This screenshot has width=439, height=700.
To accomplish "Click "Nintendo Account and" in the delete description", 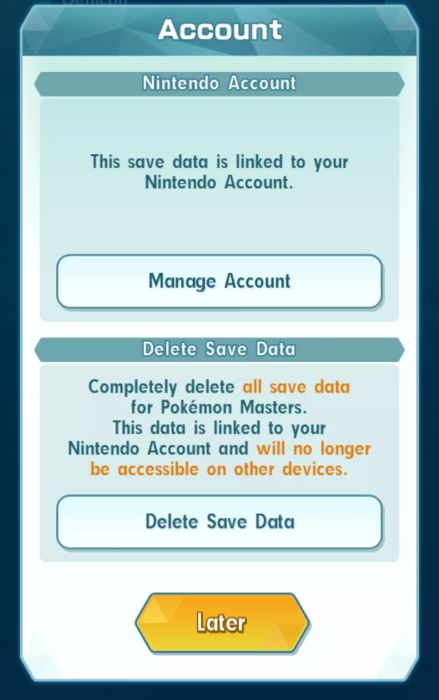I will (x=158, y=448).
